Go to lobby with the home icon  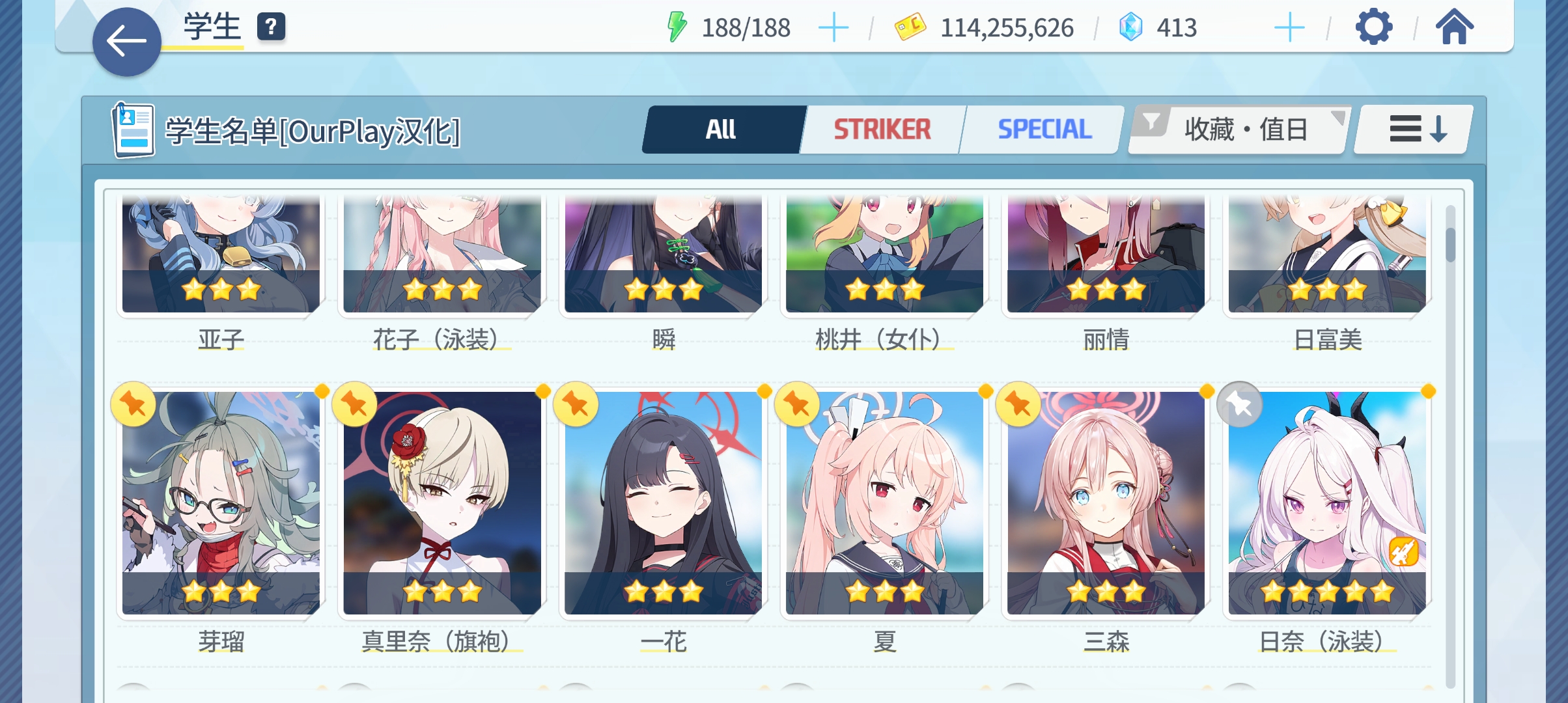1454,27
